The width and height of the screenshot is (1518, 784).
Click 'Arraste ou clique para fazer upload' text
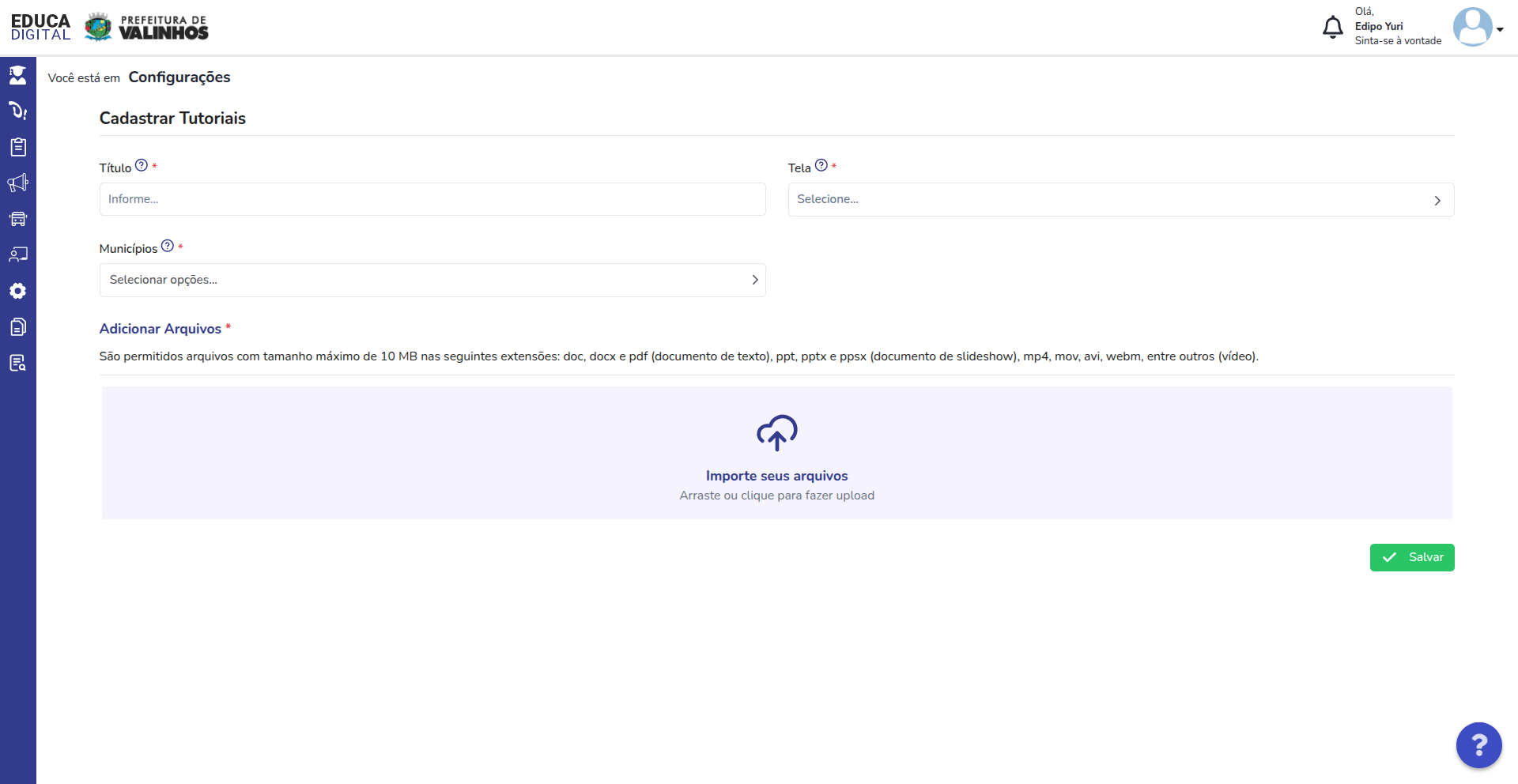click(777, 496)
